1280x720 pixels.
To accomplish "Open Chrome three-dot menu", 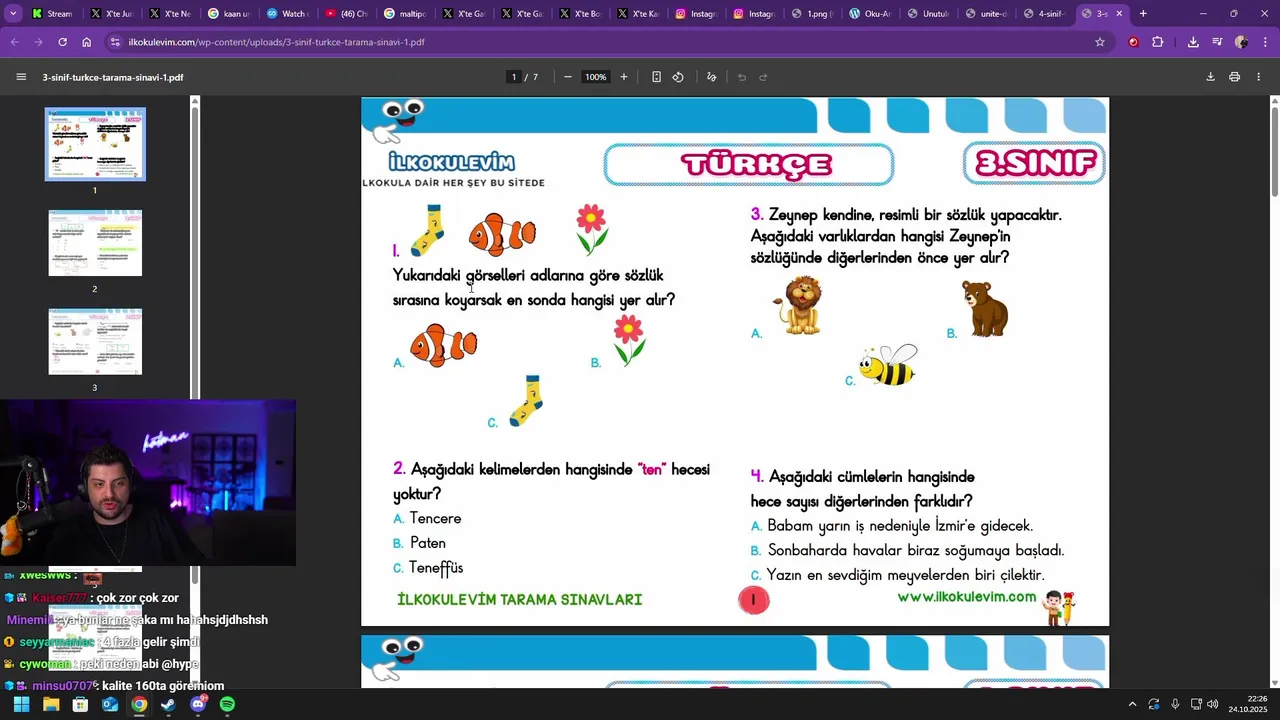I will coord(1265,42).
